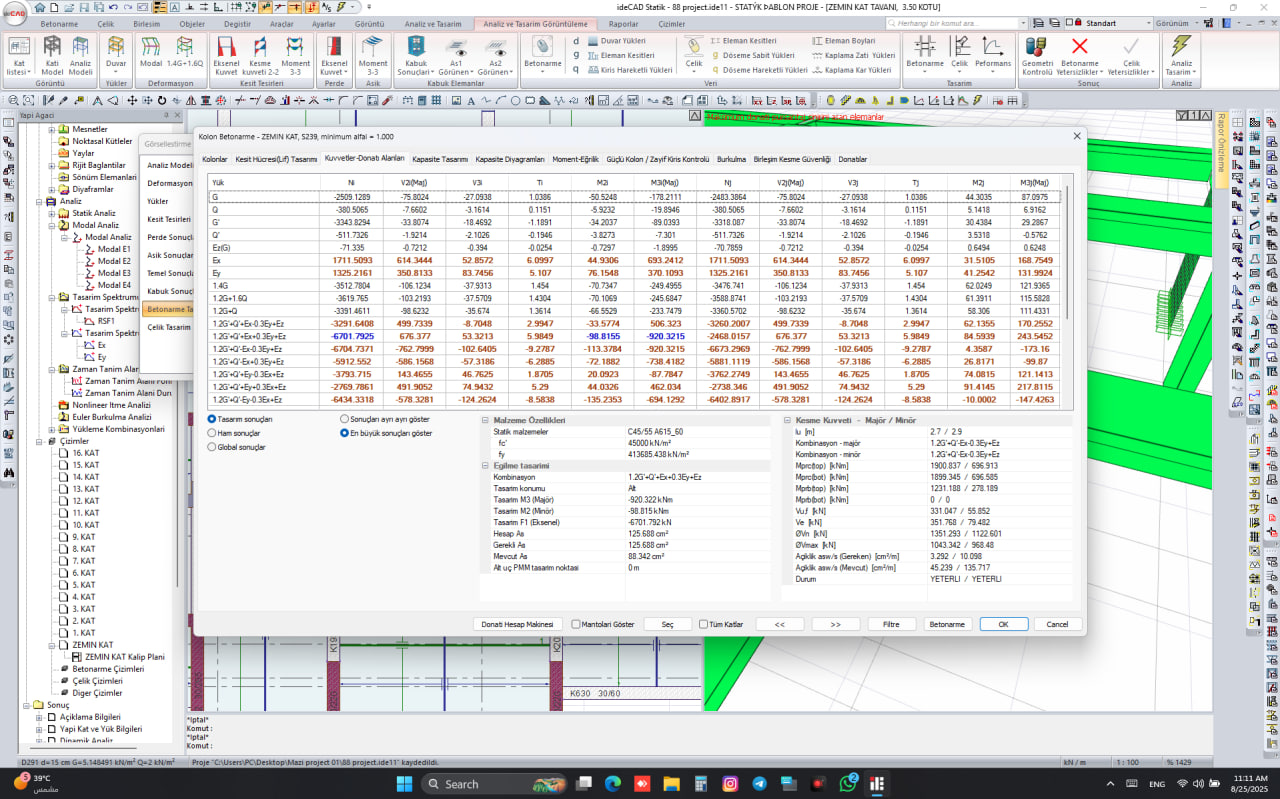
Task: Open the Görünüm dropdown at top right
Action: pos(1176,23)
